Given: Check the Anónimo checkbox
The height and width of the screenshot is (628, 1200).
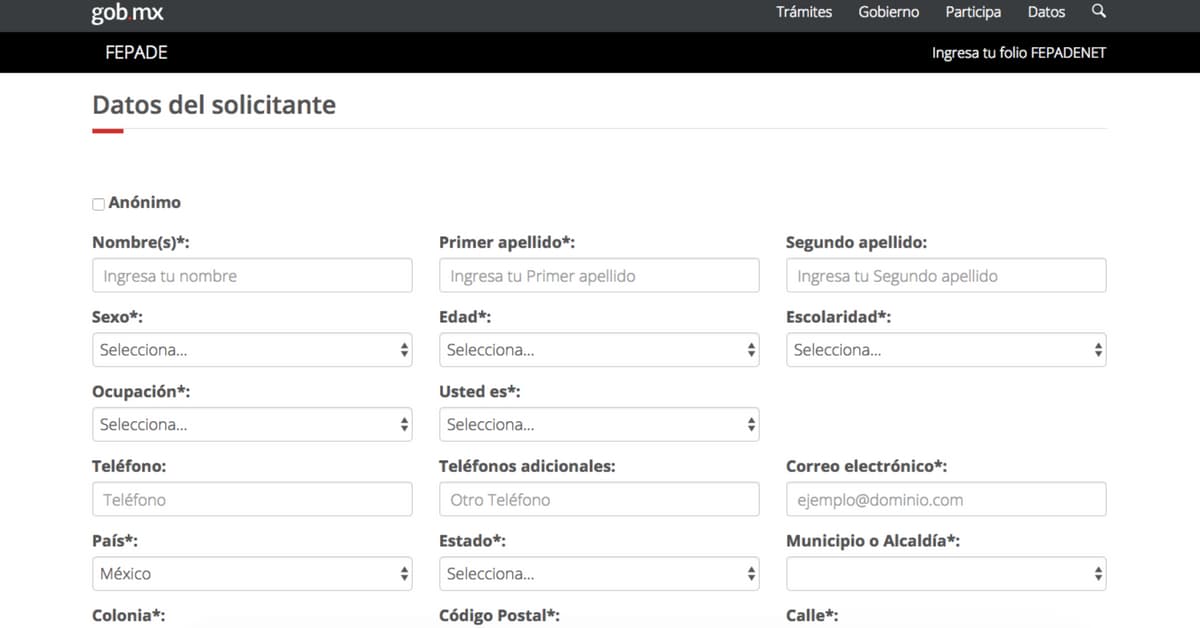Looking at the screenshot, I should [98, 204].
